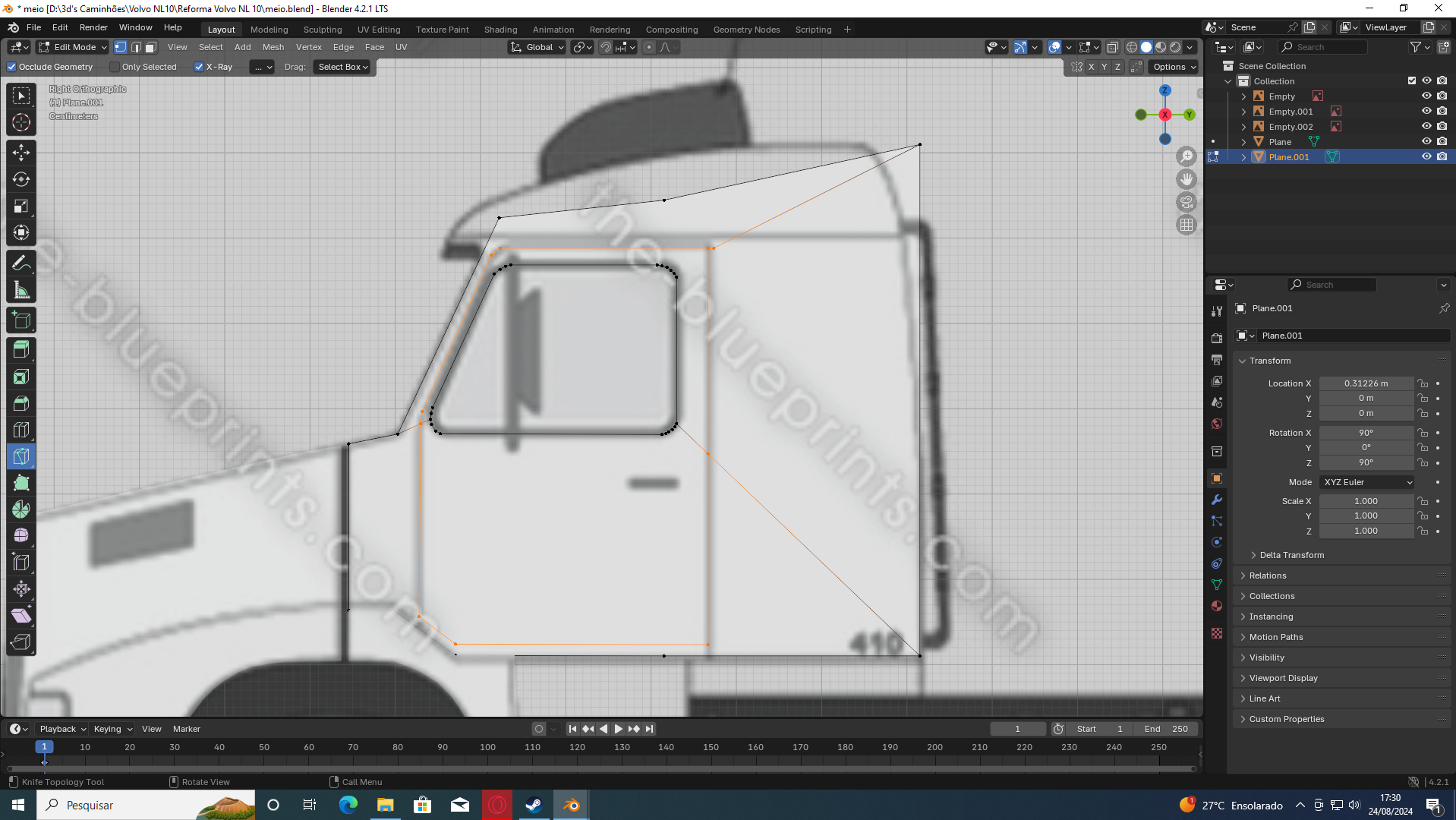This screenshot has width=1456, height=820.
Task: Disable the Occlude Geometry checkbox
Action: [12, 67]
